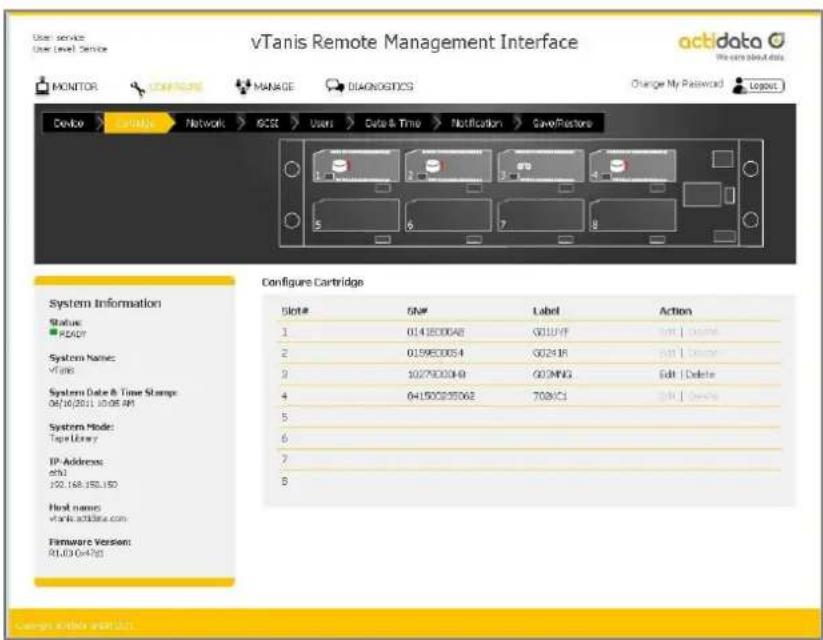Click Edit for slot 3 cartridge

(x=667, y=374)
